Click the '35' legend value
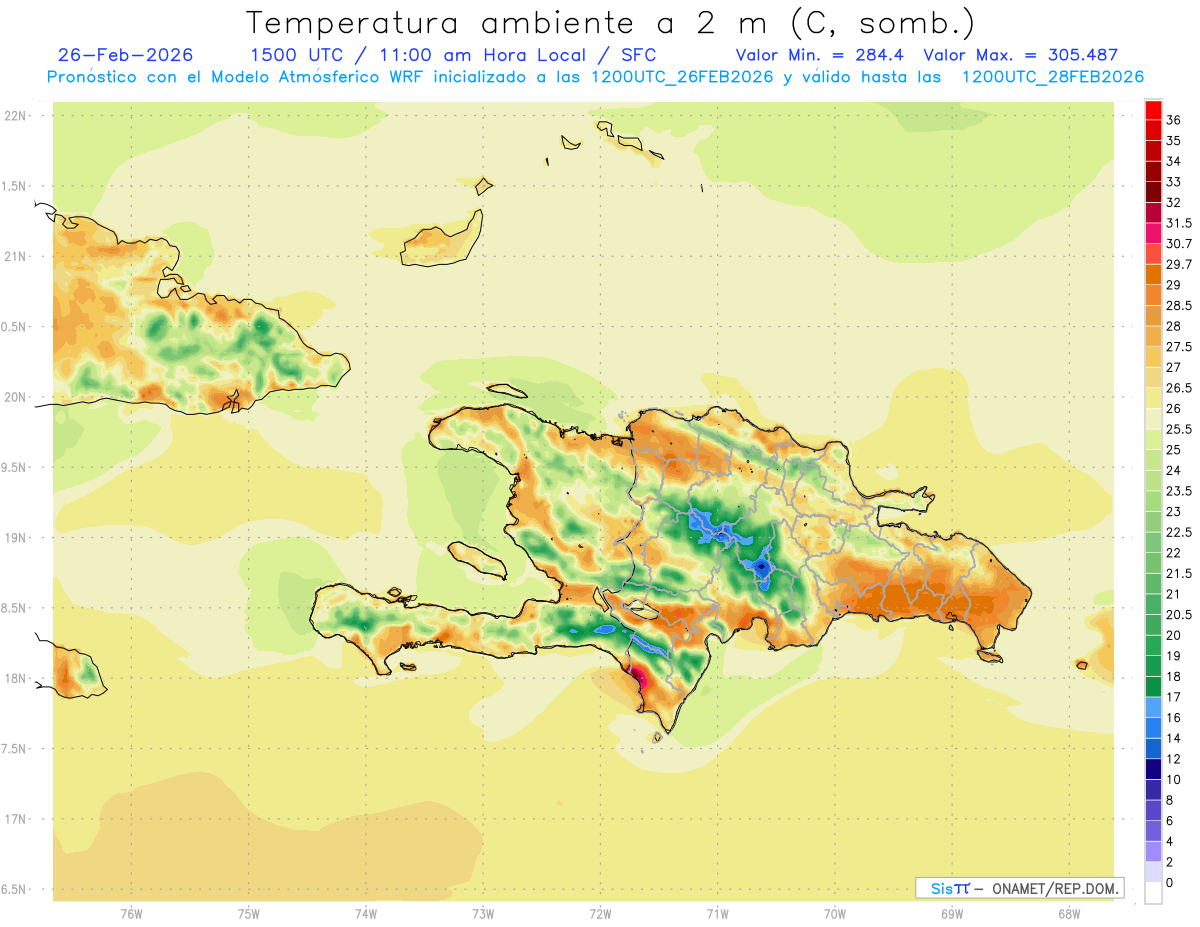 coord(1173,141)
